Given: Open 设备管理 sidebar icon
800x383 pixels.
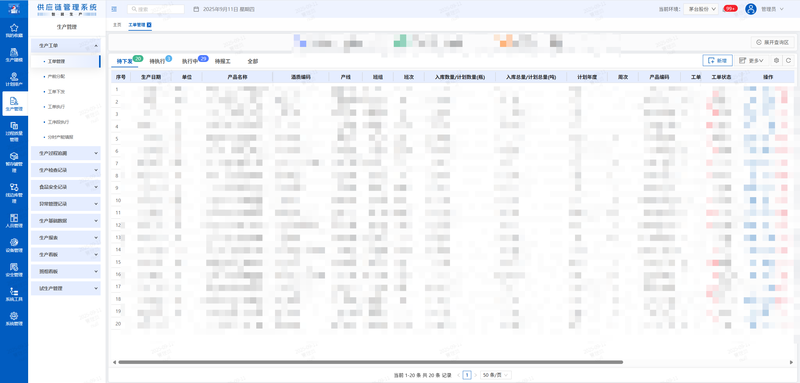Looking at the screenshot, I should click(x=14, y=245).
